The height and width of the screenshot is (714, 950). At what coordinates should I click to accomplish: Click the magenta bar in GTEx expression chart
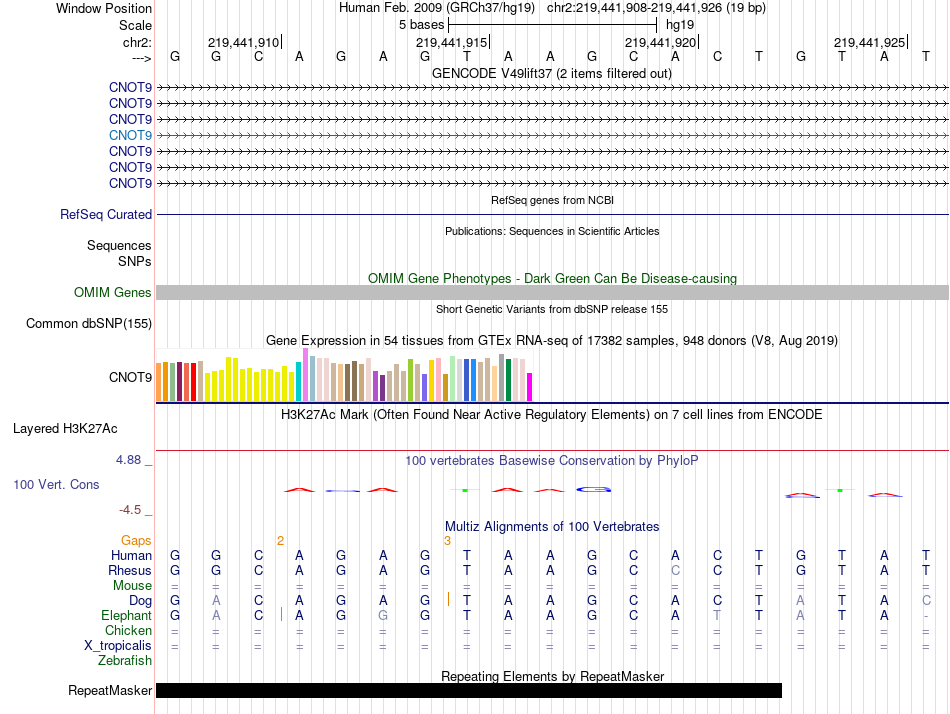click(x=530, y=386)
